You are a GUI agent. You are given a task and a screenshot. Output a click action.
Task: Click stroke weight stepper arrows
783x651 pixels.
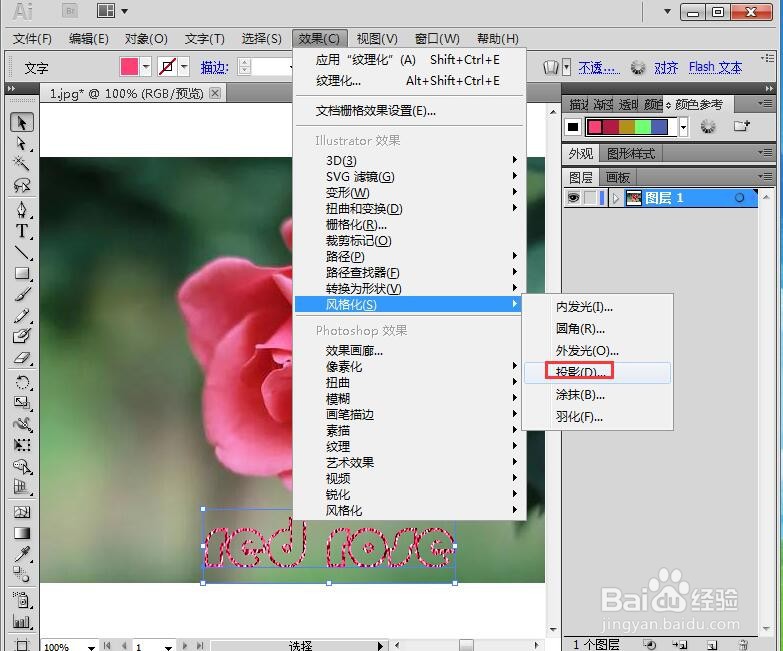[244, 66]
